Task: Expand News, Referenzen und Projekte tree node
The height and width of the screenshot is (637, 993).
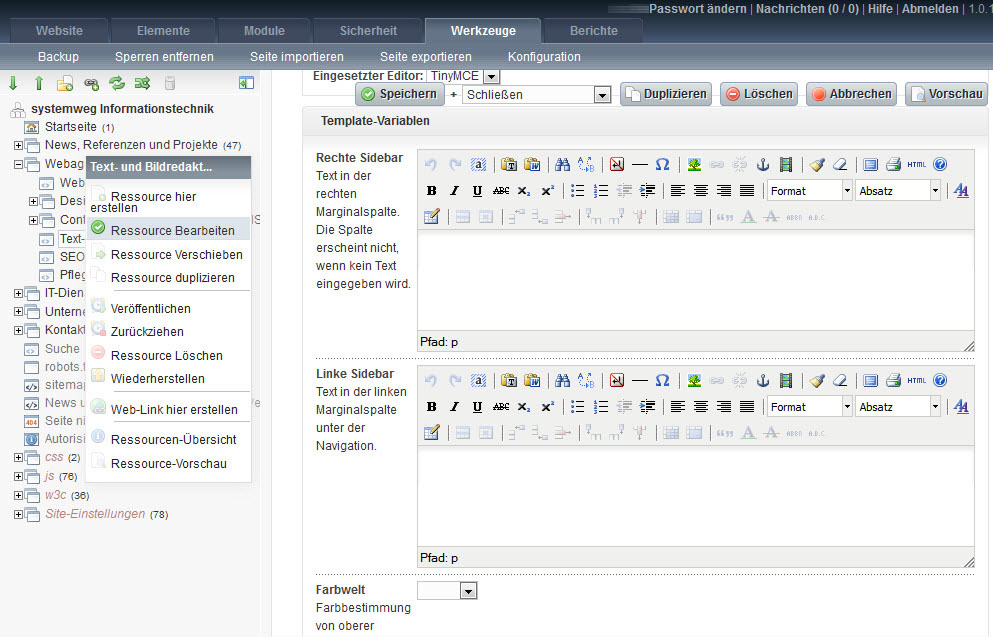Action: point(18,145)
